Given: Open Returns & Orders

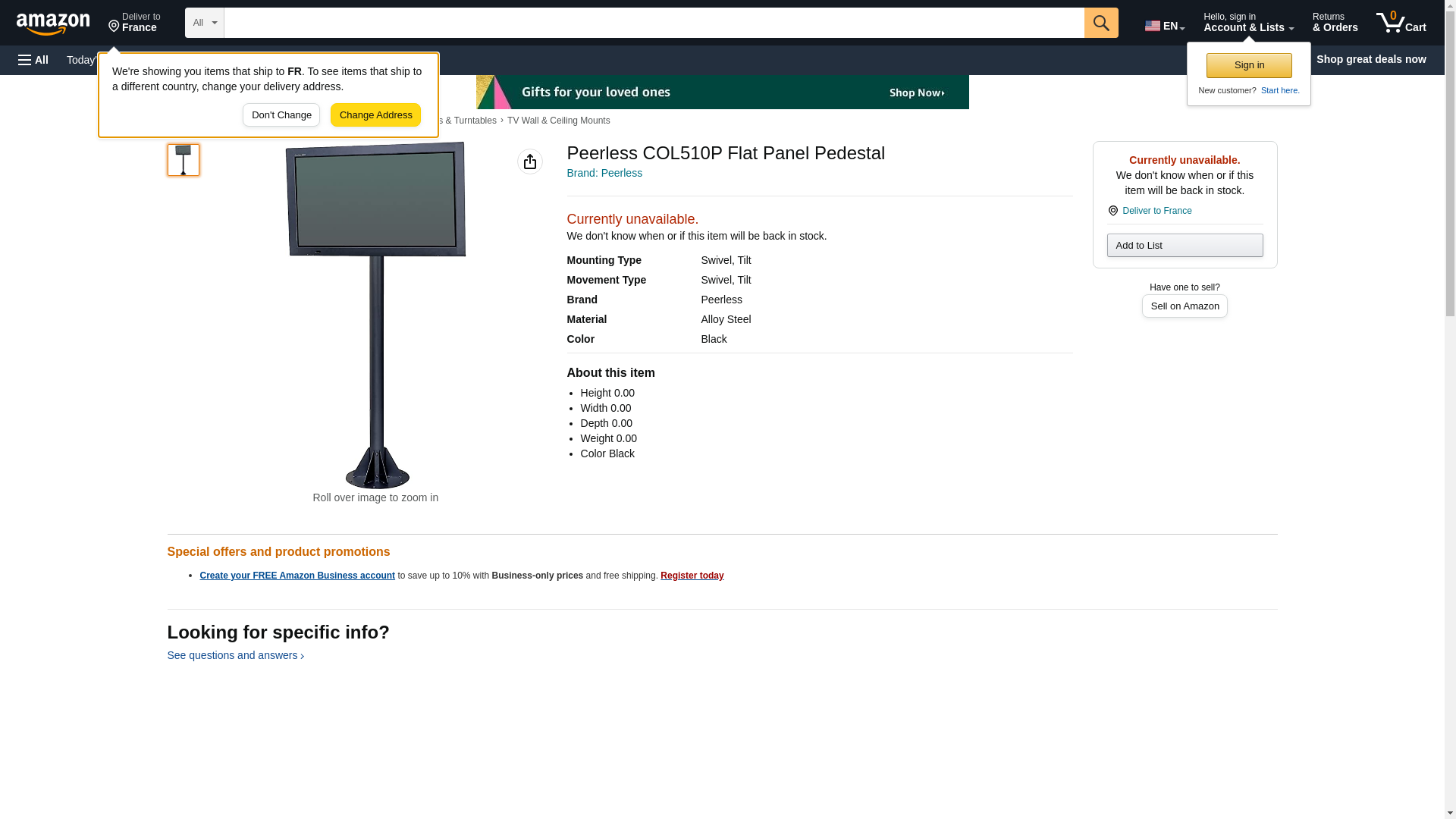Looking at the screenshot, I should click(x=1335, y=22).
